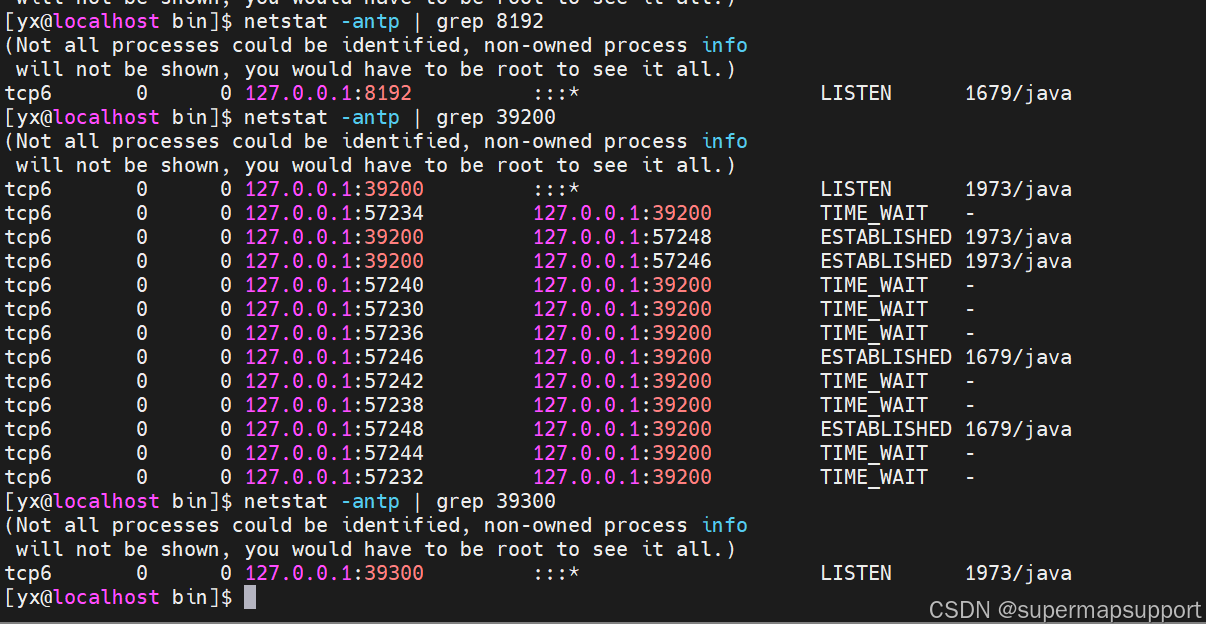Select local address 127.0.0.1:57244
1206x630 pixels.
click(x=334, y=453)
